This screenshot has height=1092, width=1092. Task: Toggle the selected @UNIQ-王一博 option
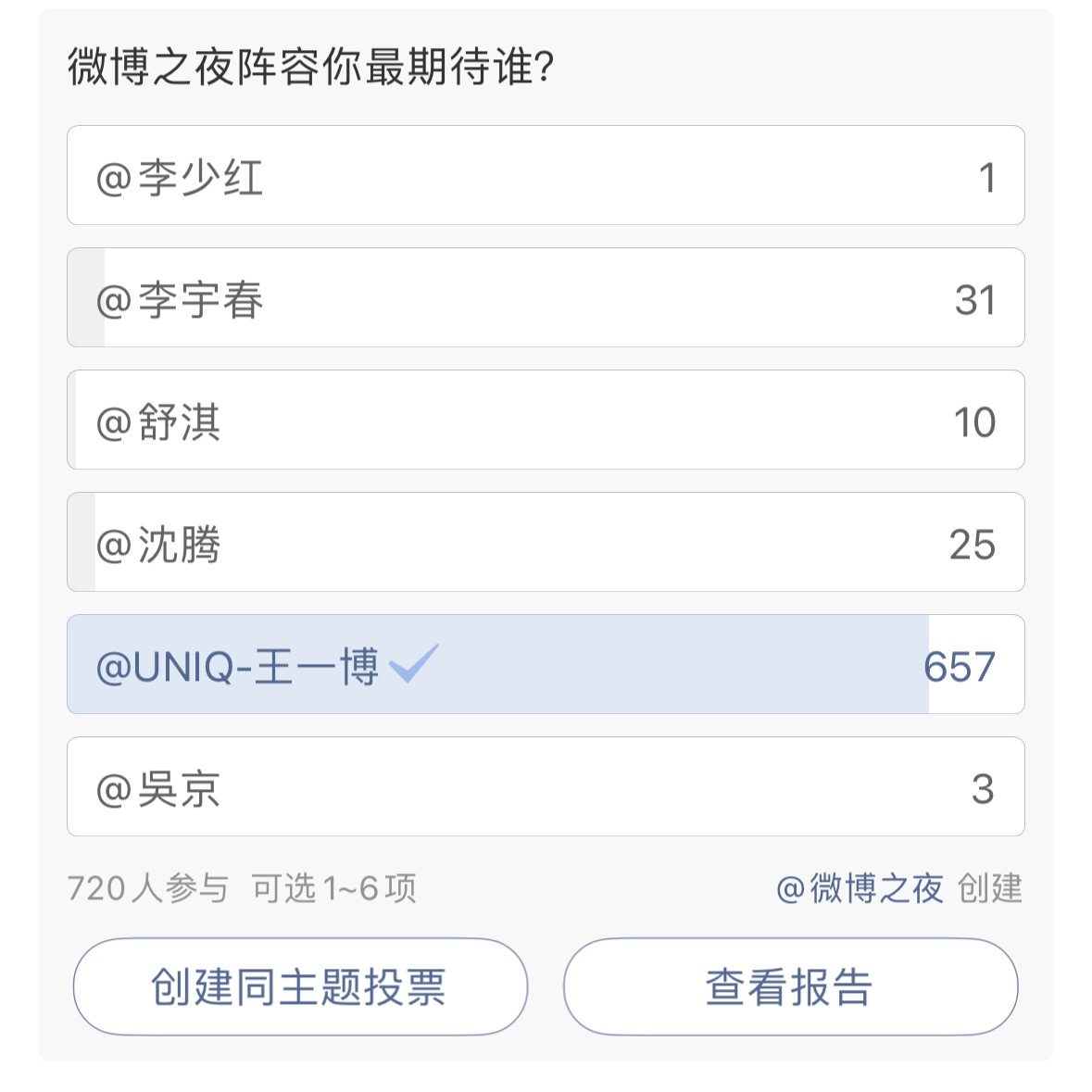[546, 664]
